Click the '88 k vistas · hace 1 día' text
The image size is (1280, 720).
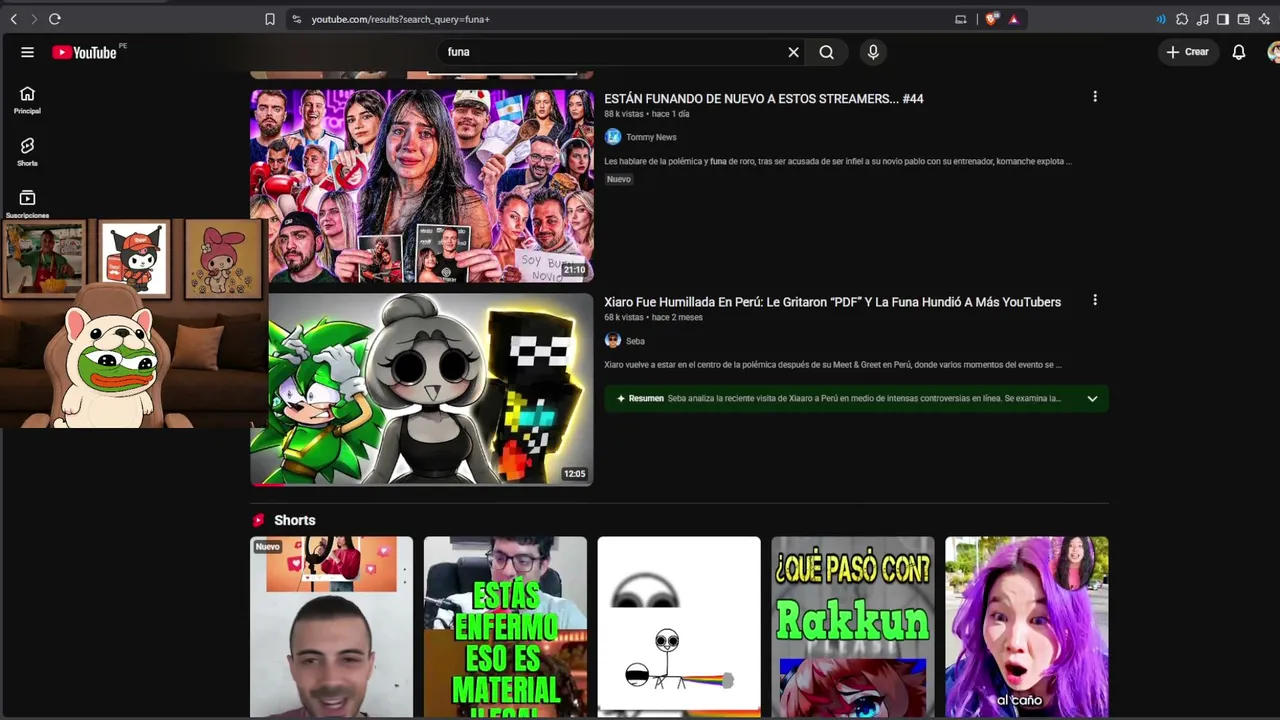click(x=647, y=114)
